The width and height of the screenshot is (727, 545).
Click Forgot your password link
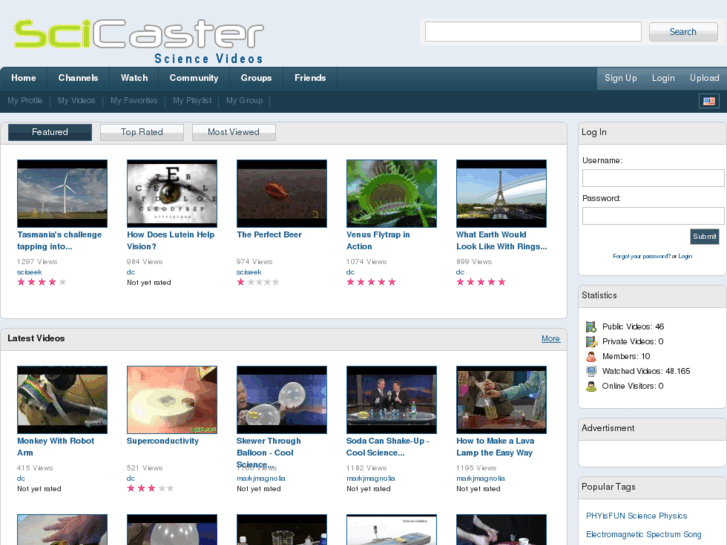(x=642, y=256)
